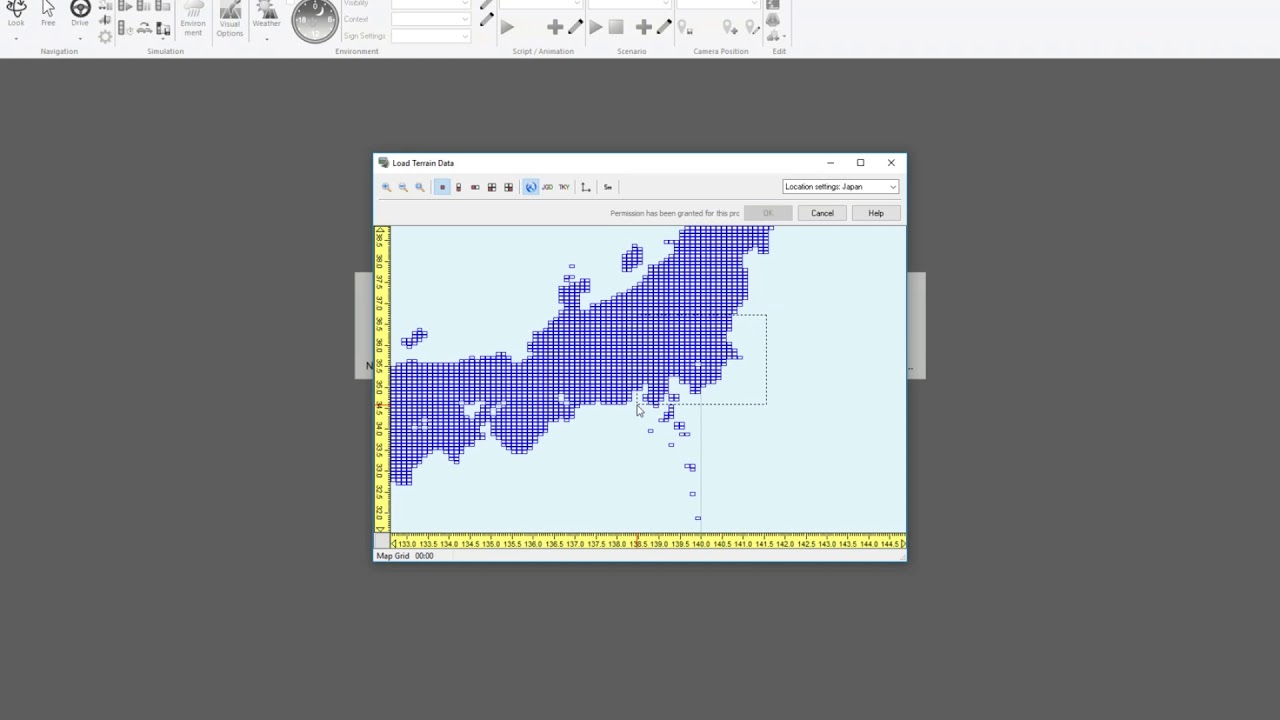Add a new script in Script / Animation
1280x720 pixels.
555,27
